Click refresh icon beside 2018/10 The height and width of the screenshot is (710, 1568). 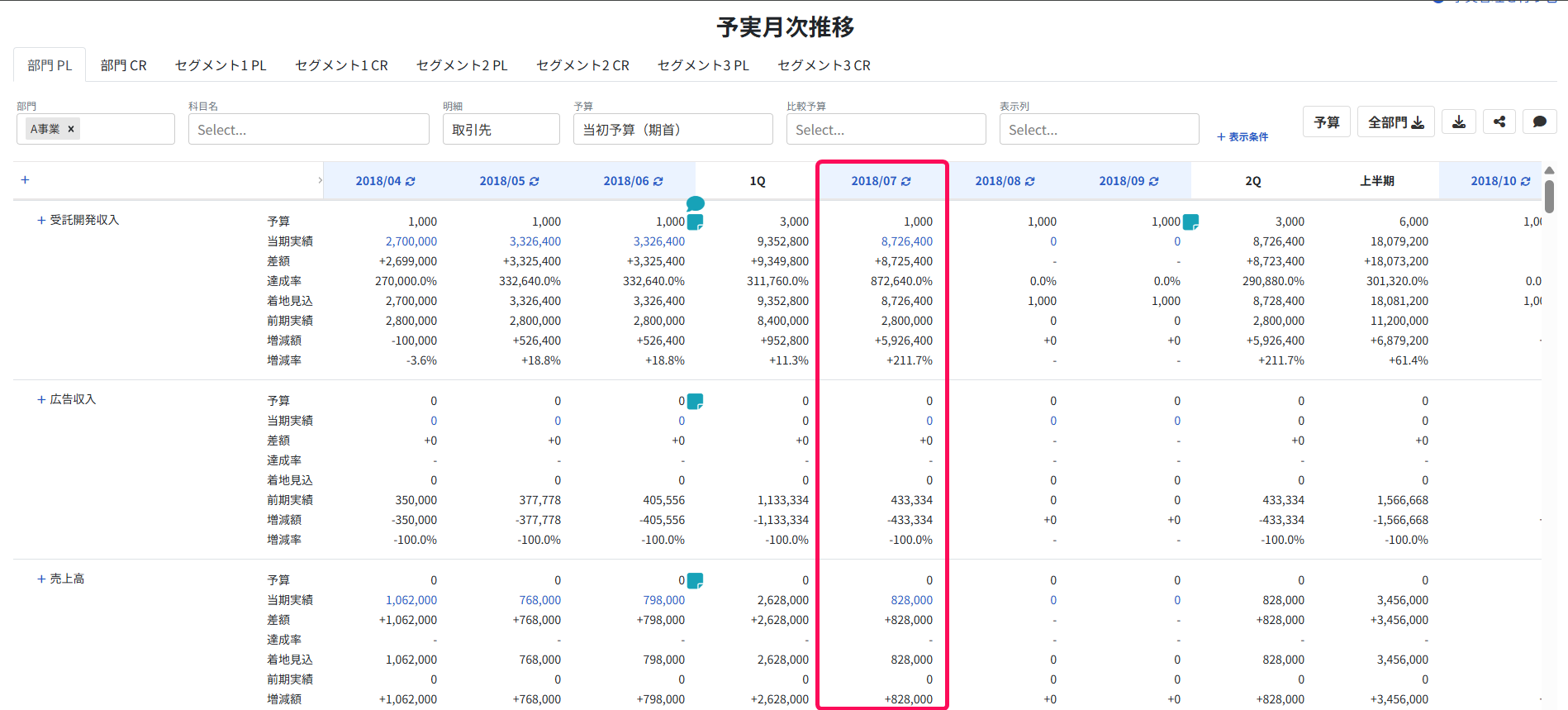tap(1526, 181)
